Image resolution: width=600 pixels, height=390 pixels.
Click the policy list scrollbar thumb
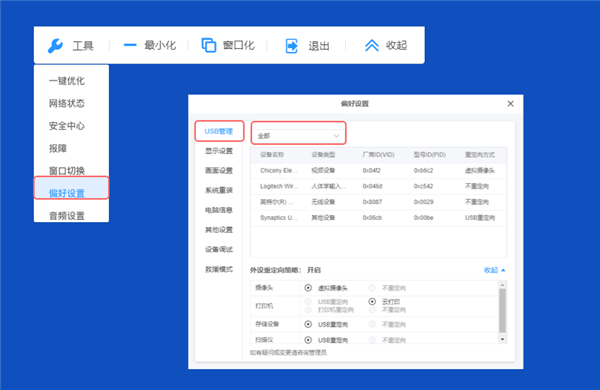tap(502, 311)
